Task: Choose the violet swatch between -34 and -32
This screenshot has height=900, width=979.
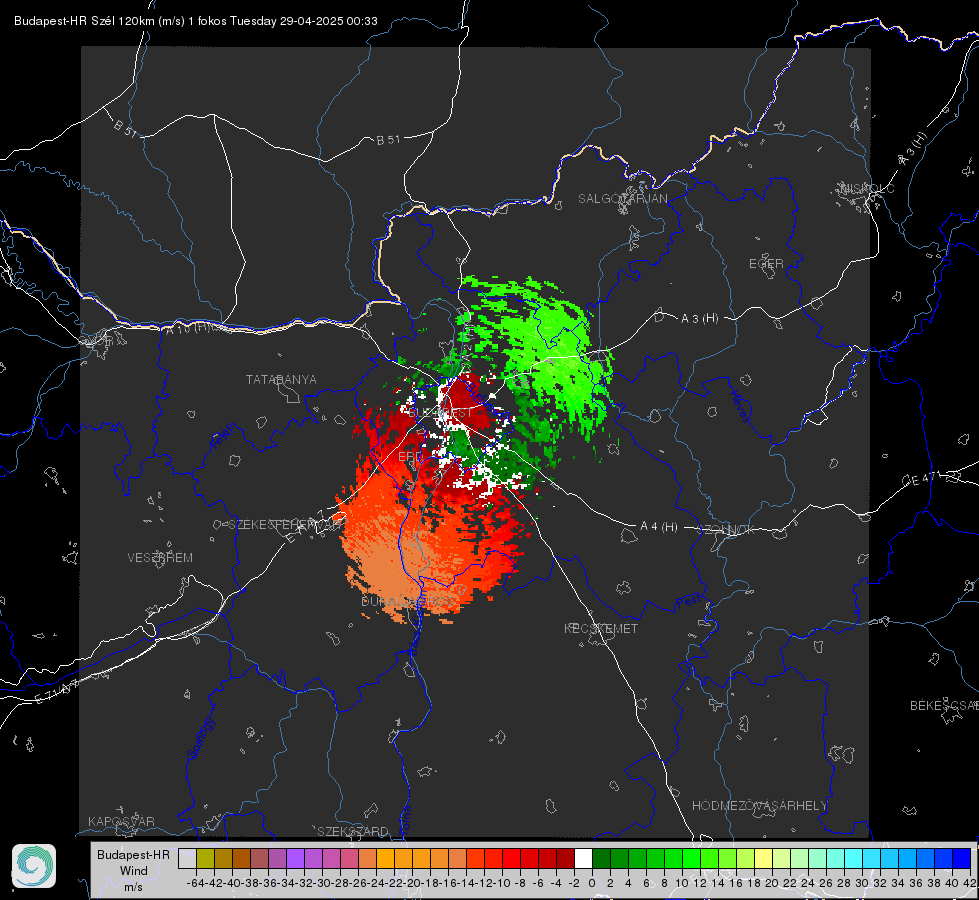Action: [x=295, y=858]
